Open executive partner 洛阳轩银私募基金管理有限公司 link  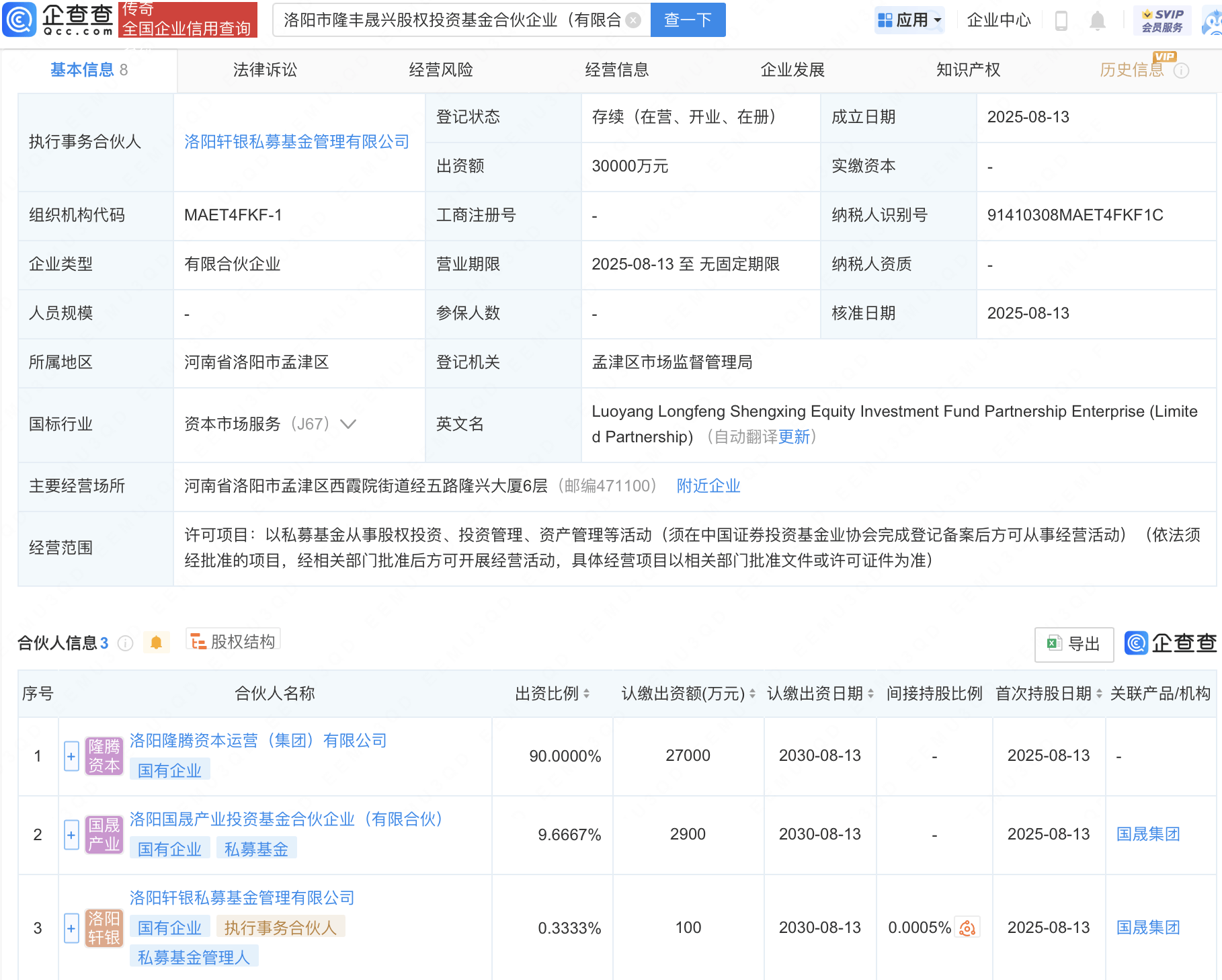click(x=297, y=142)
